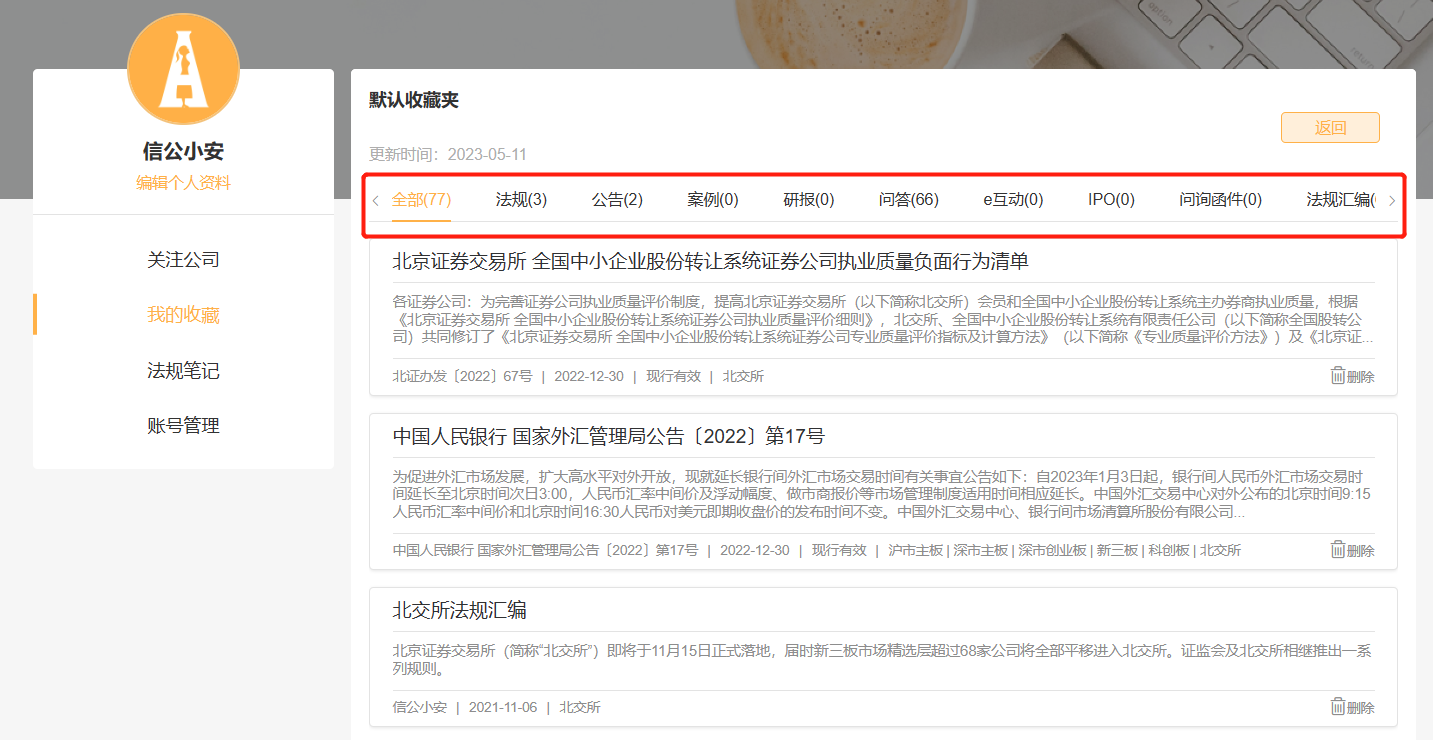Open 编辑个人资料 link
Screen dimensions: 1433x740
coord(183,183)
